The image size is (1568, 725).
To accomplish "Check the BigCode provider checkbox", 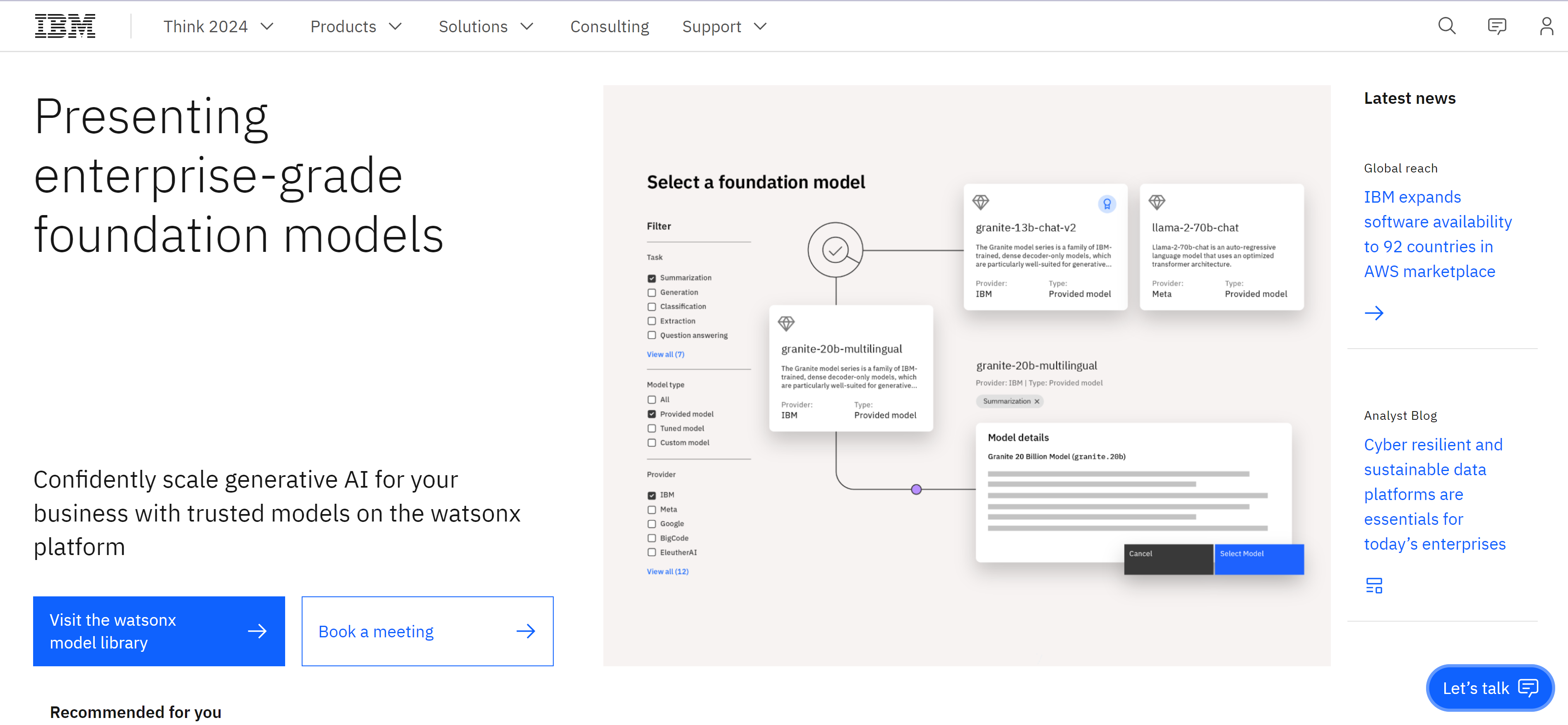I will (x=651, y=538).
